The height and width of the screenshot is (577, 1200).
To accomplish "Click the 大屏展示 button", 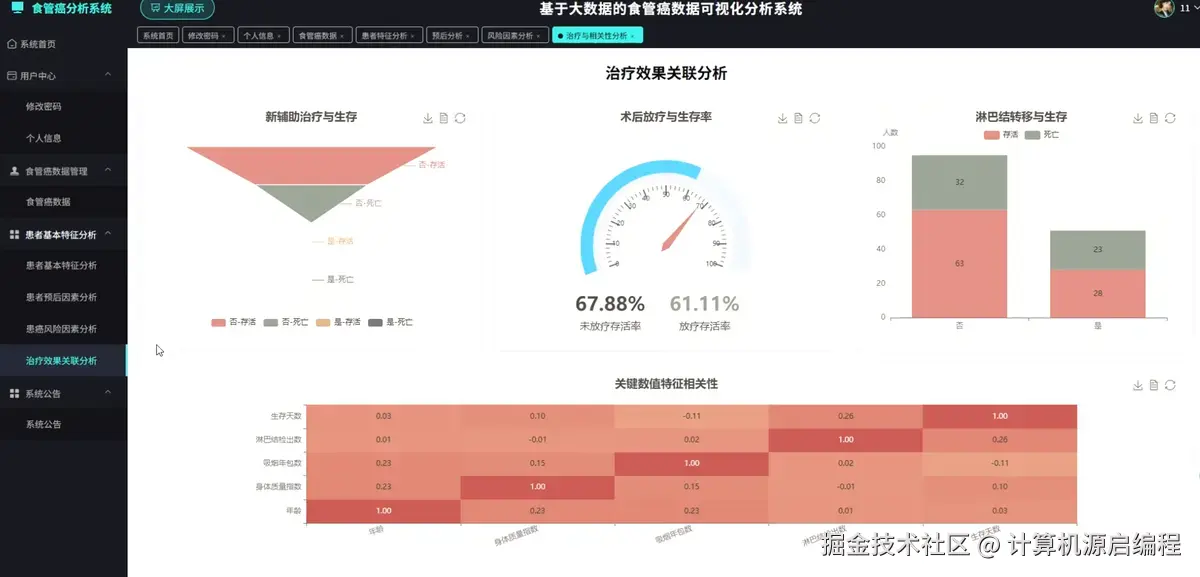I will tap(176, 9).
